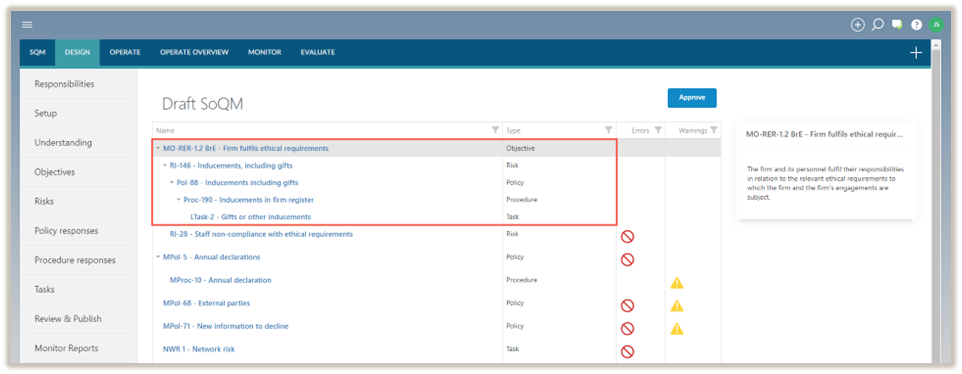Click the warning icon for MPol-71 row
The image size is (962, 374).
pos(677,329)
